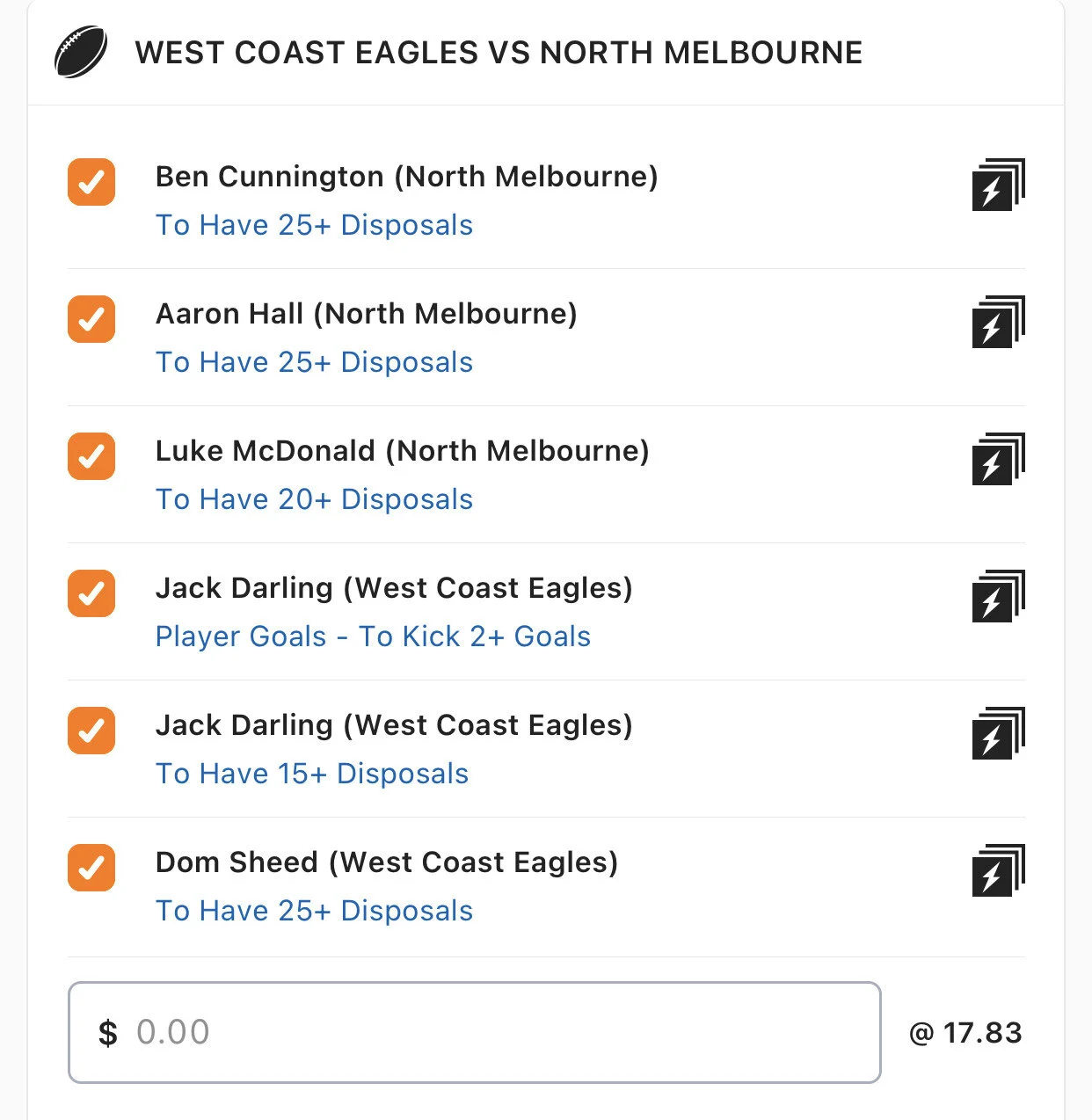The width and height of the screenshot is (1092, 1120).
Task: Click lightning stack icon for Luke McDonald
Action: [998, 460]
